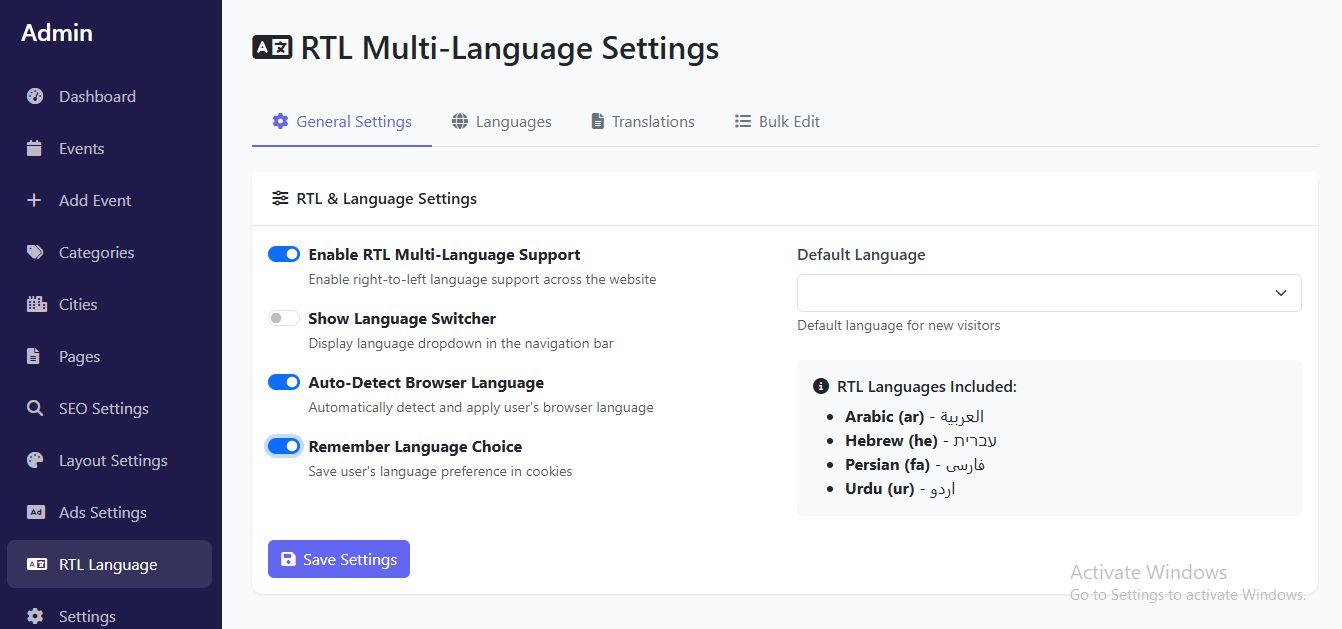
Task: Switch to the Languages tab
Action: (x=502, y=122)
